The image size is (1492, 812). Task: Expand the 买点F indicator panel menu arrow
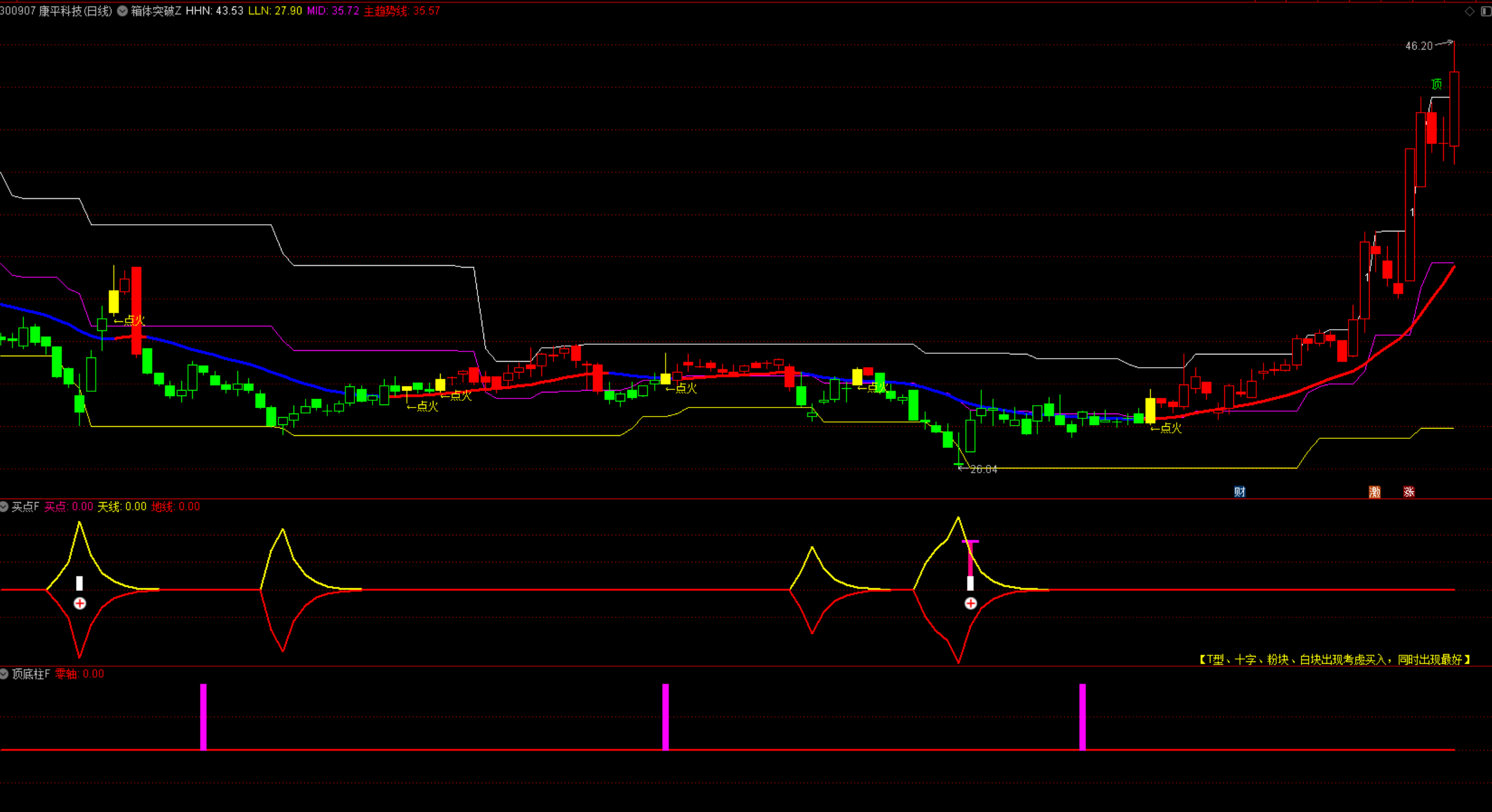coord(4,506)
